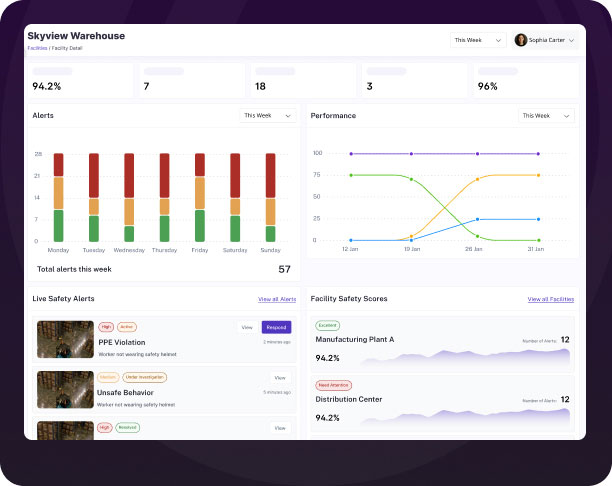Image resolution: width=612 pixels, height=486 pixels.
Task: Click the 2 minutes ago timestamp
Action: pos(277,342)
